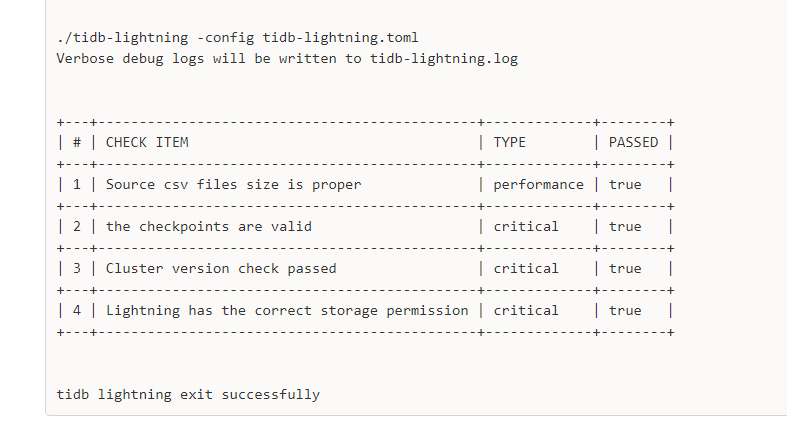Click the critical type in row 3
The image size is (787, 435).
tap(526, 268)
